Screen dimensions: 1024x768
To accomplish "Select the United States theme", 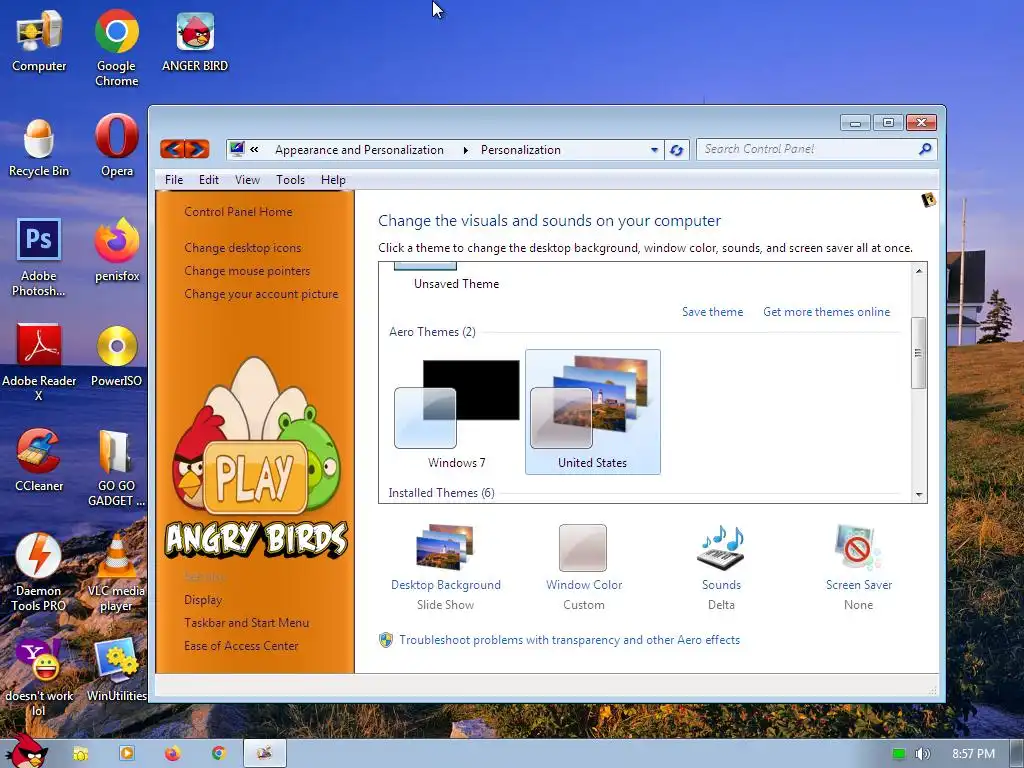I will tap(592, 412).
